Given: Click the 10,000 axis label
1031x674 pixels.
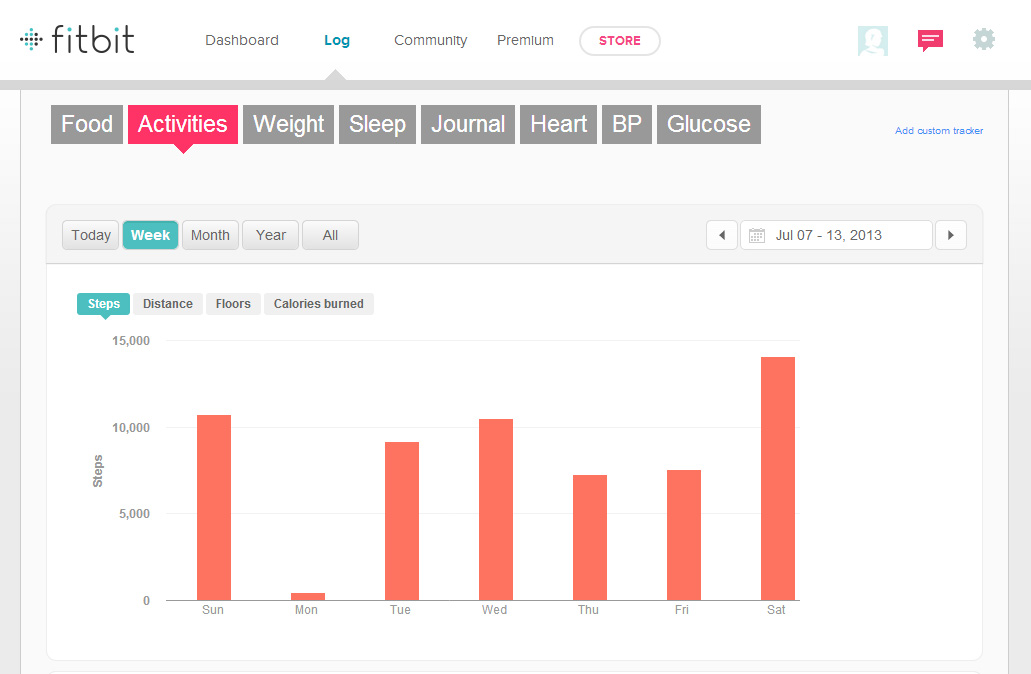Looking at the screenshot, I should pyautogui.click(x=131, y=427).
